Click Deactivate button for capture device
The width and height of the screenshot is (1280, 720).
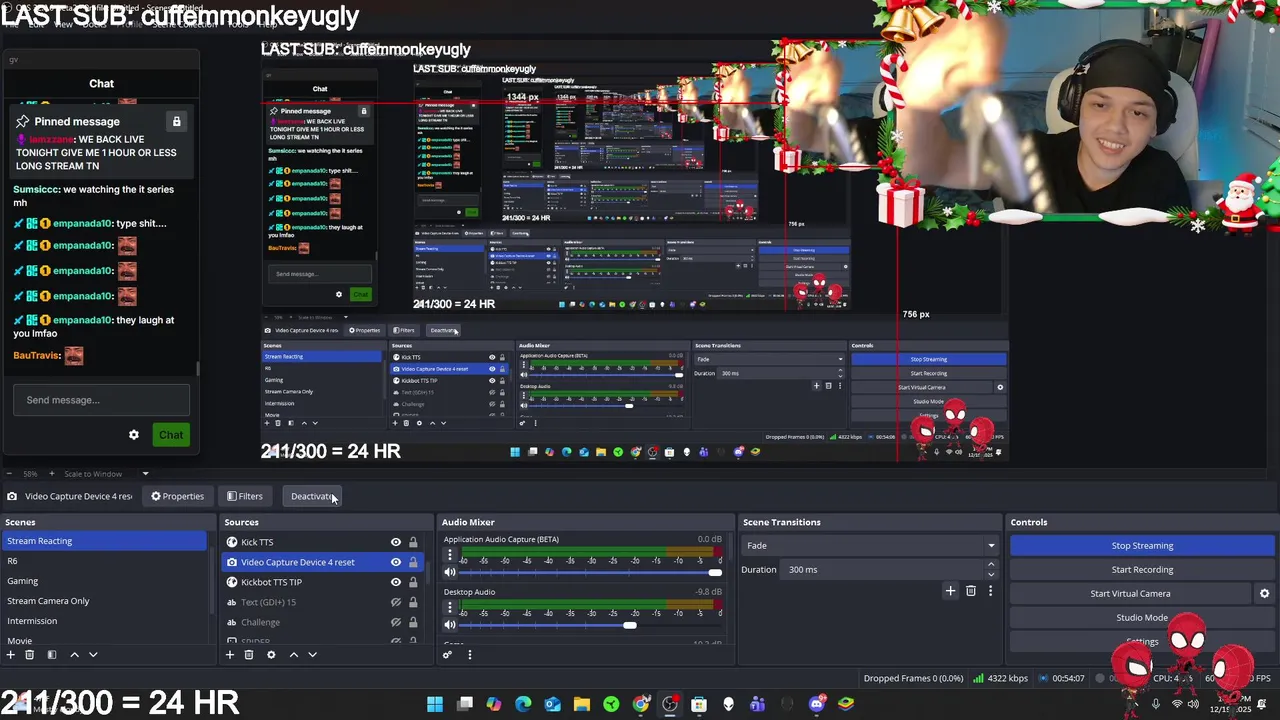312,496
